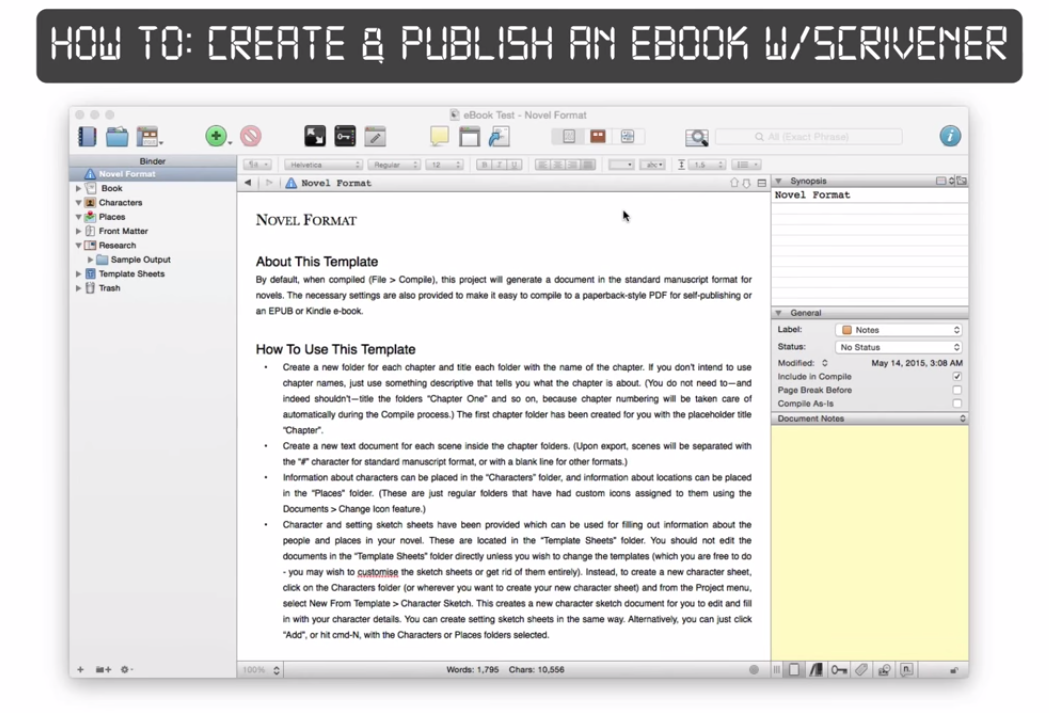
Task: Click the down arrow in editor header
Action: coord(747,183)
